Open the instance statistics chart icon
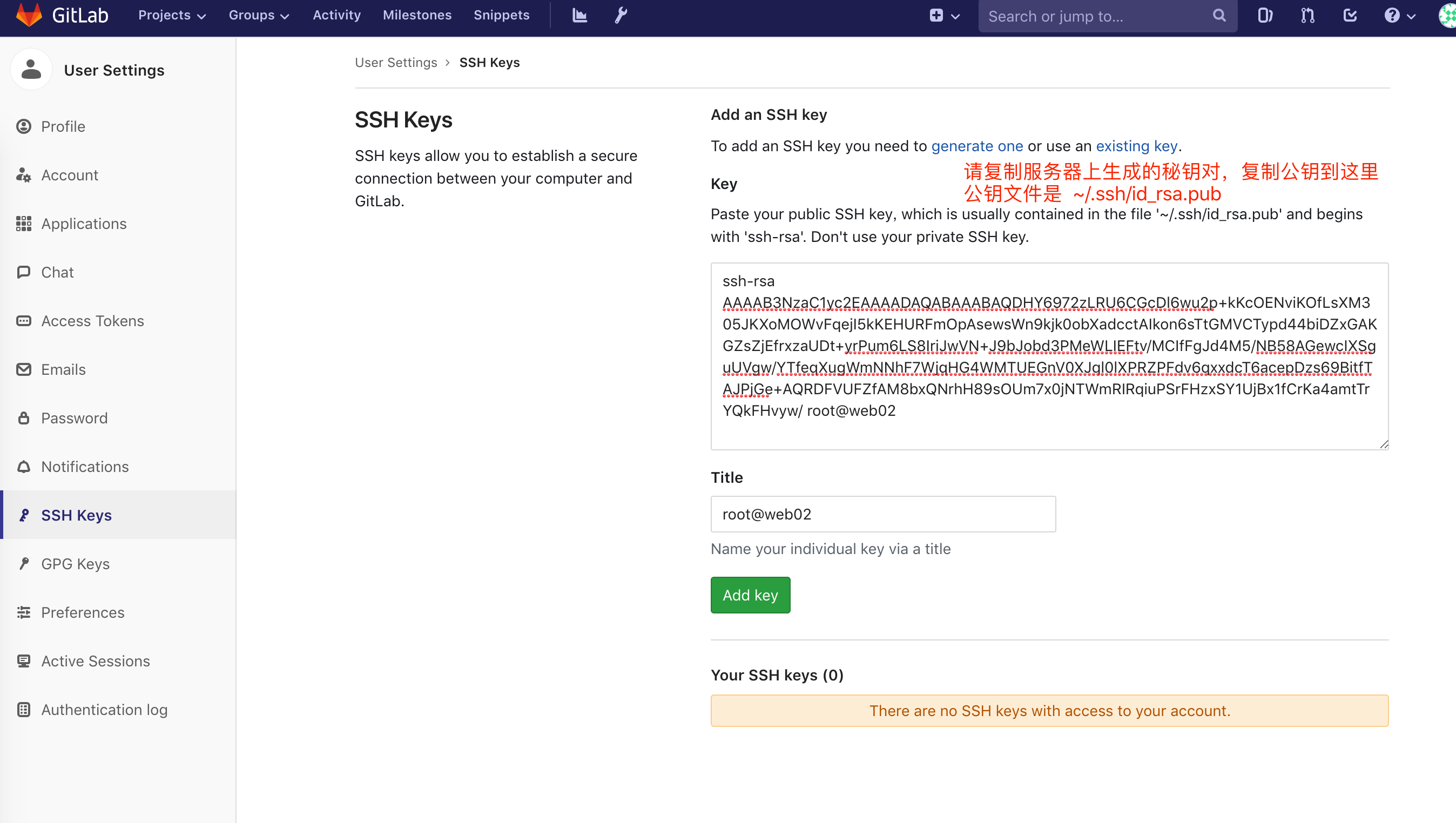This screenshot has width=1456, height=823. (x=579, y=15)
